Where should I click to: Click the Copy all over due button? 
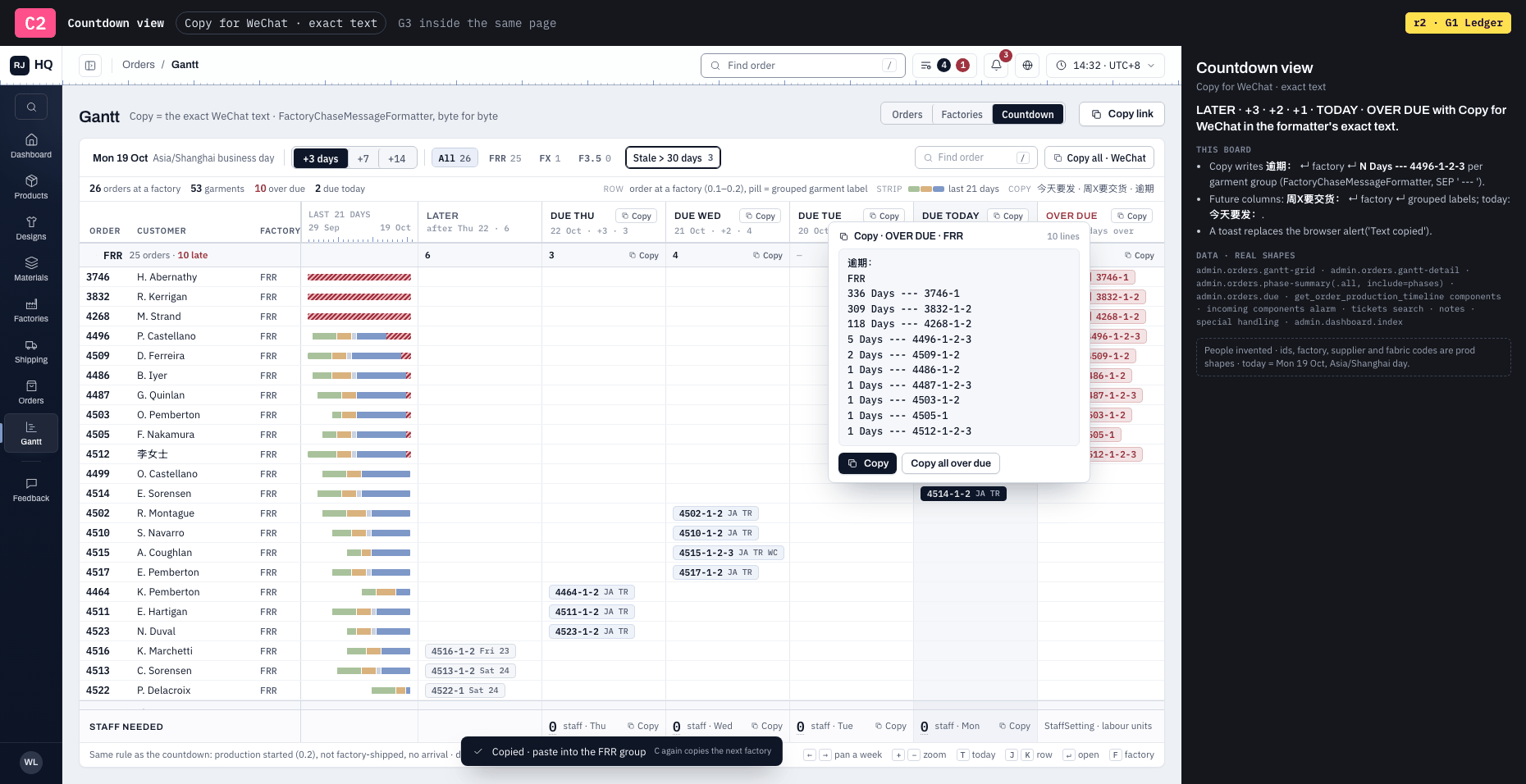pyautogui.click(x=950, y=463)
